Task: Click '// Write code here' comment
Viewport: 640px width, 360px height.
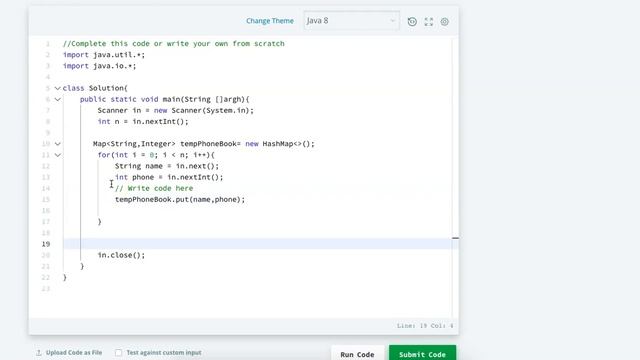Action: pyautogui.click(x=154, y=188)
